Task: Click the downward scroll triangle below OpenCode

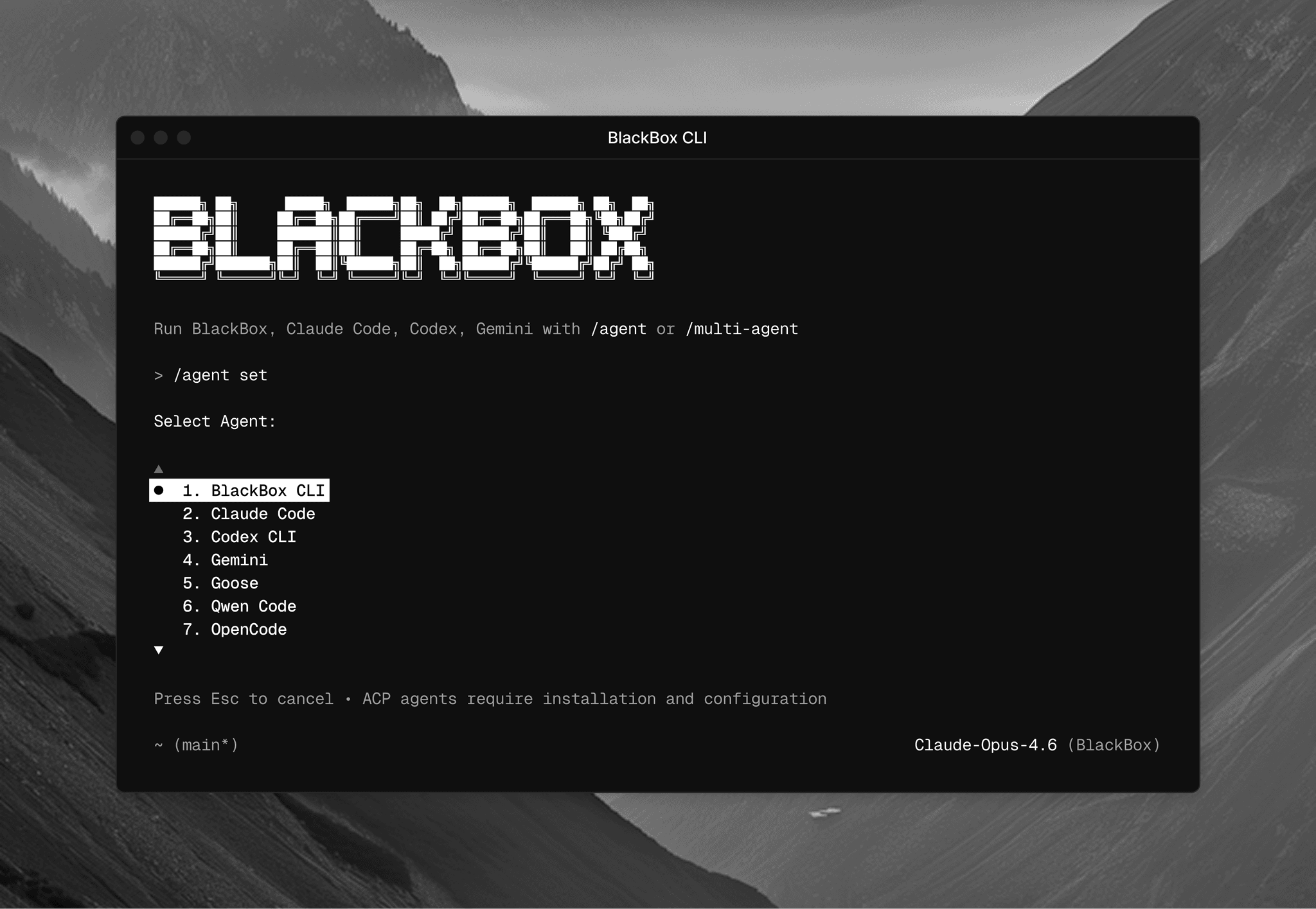Action: pyautogui.click(x=158, y=651)
